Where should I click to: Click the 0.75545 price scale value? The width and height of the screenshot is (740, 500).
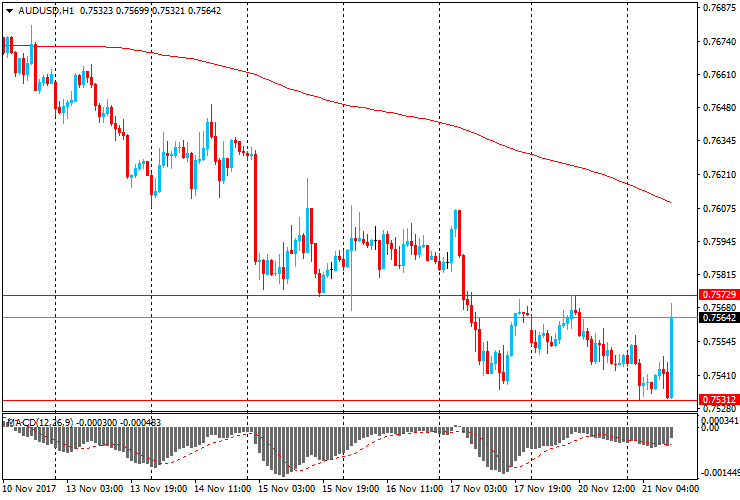(719, 341)
